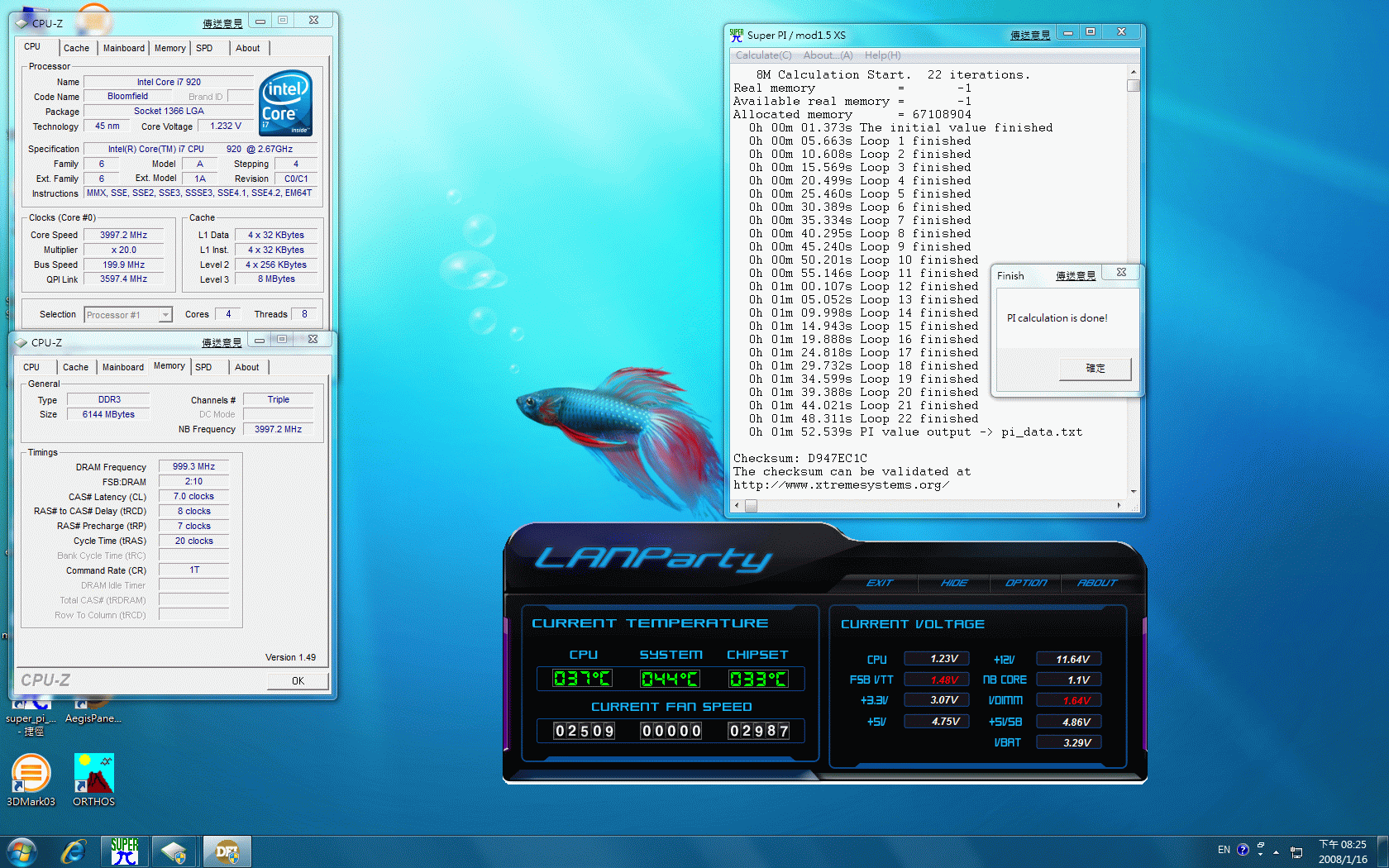This screenshot has width=1389, height=868.
Task: Click Super PI scroll right arrow
Action: click(x=1119, y=506)
